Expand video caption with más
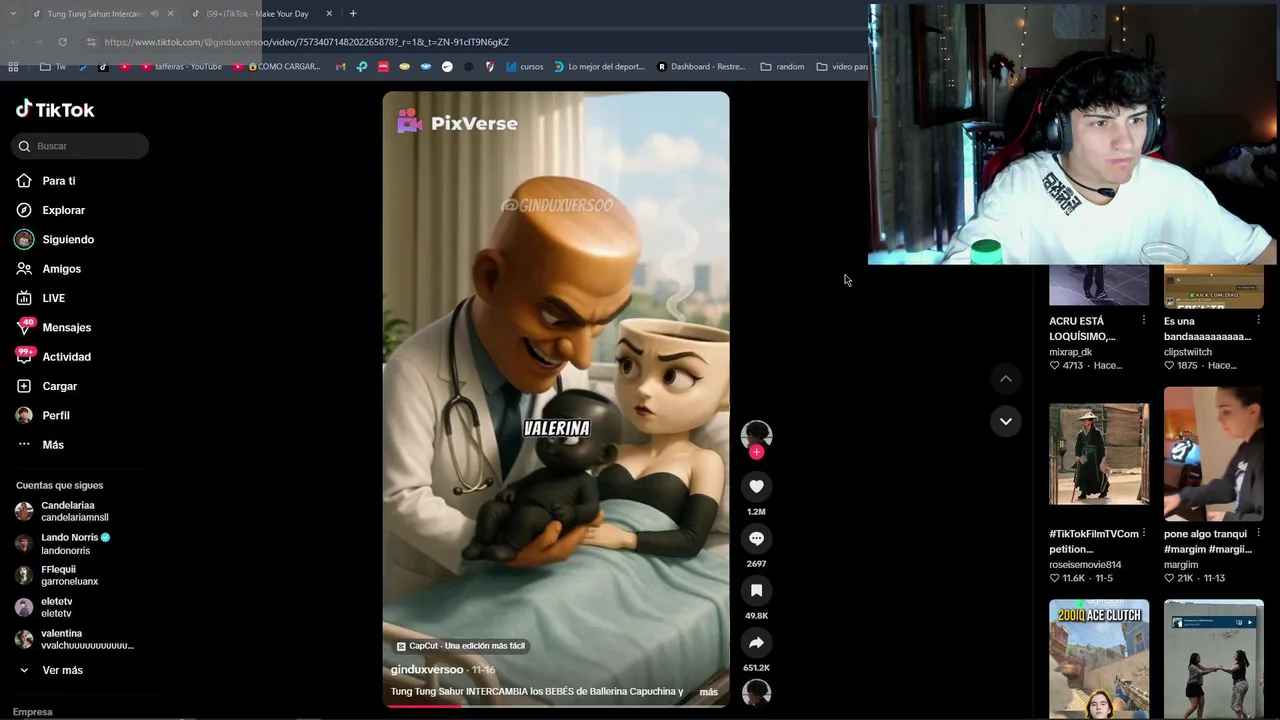Viewport: 1280px width, 720px height. coord(708,692)
